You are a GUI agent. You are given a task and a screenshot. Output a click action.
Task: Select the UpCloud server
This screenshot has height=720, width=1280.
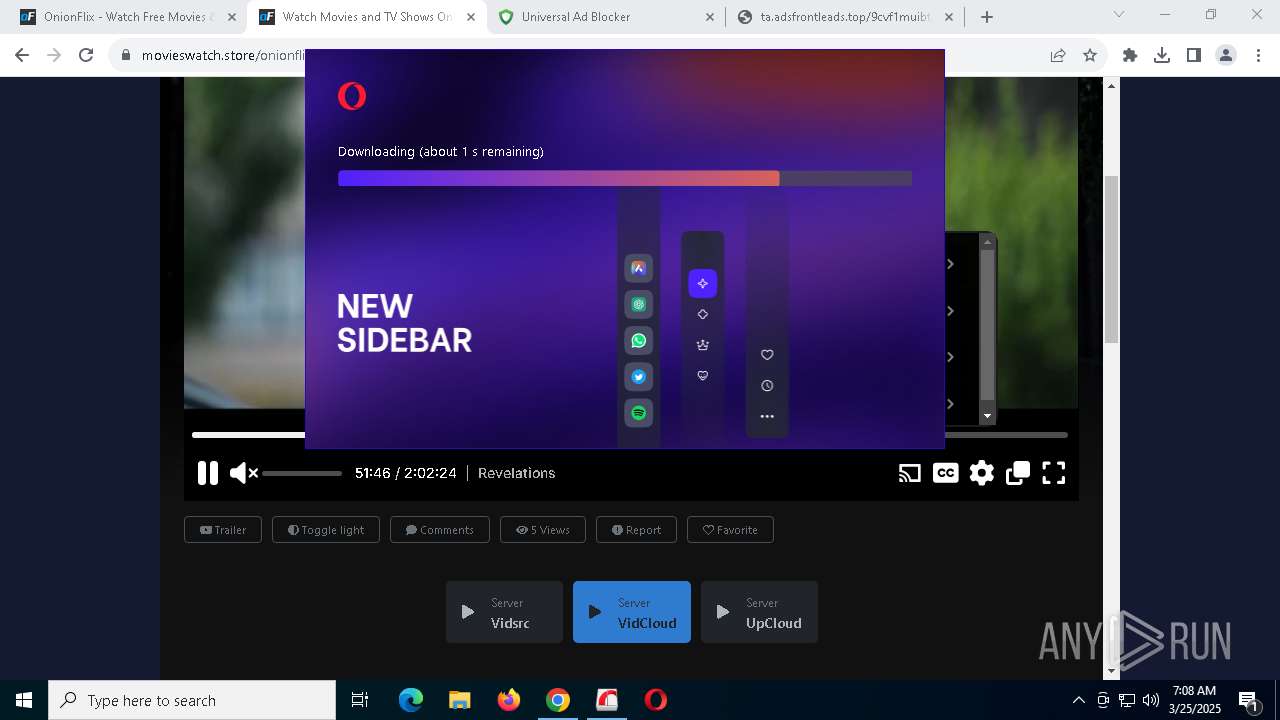tap(759, 612)
